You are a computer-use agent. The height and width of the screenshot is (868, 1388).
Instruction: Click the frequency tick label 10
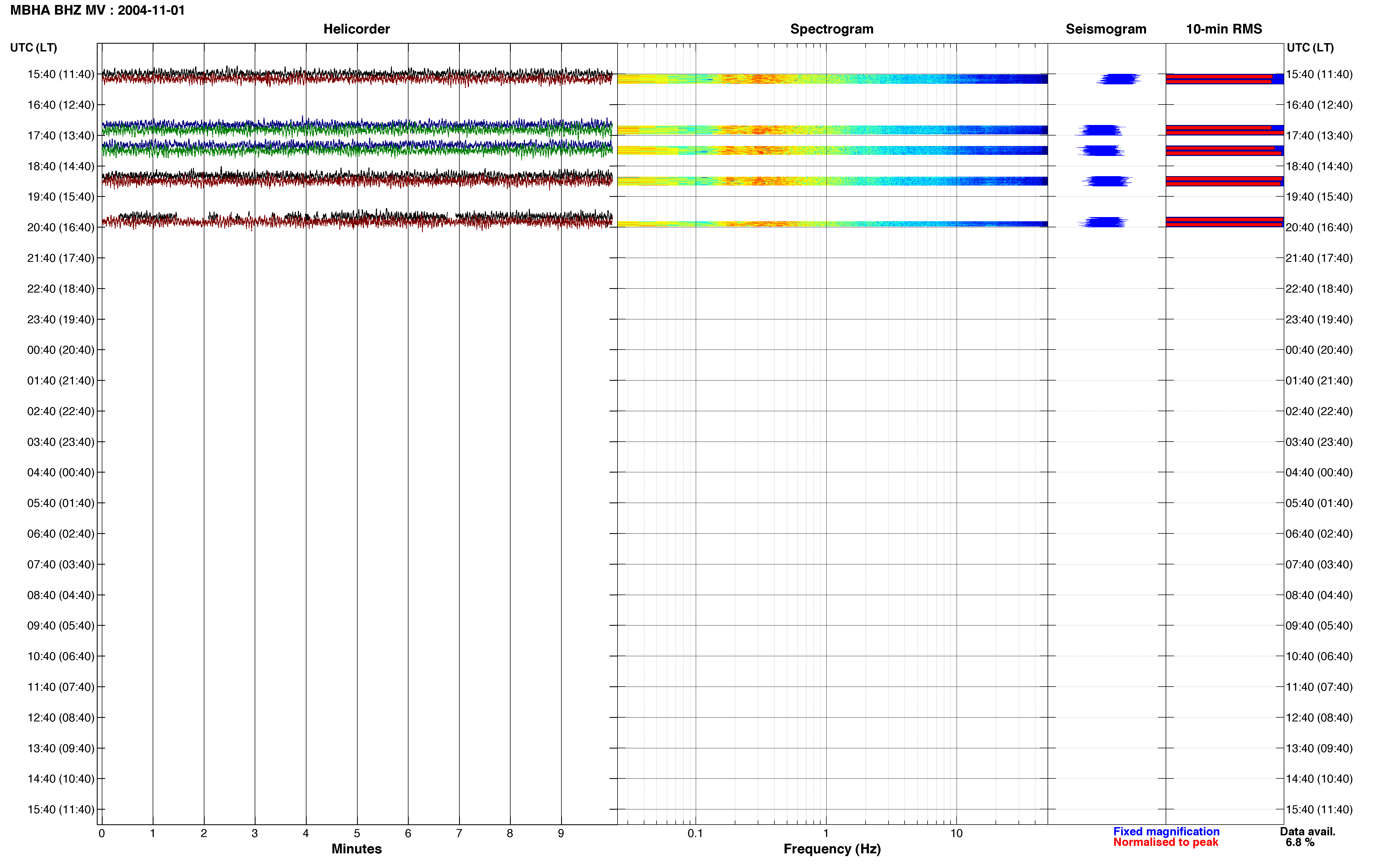point(956,833)
